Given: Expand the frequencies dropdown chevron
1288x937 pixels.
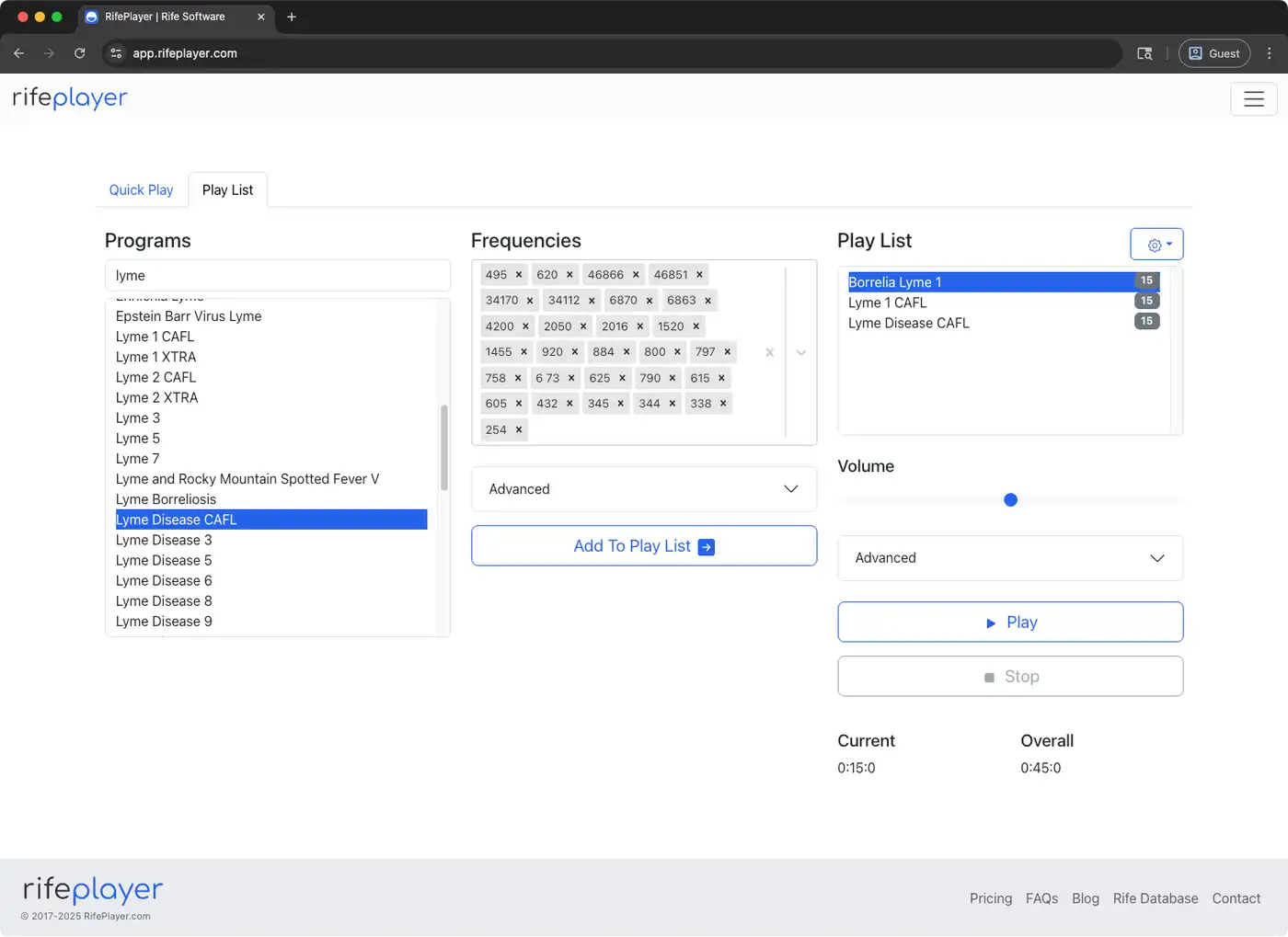Looking at the screenshot, I should point(801,352).
